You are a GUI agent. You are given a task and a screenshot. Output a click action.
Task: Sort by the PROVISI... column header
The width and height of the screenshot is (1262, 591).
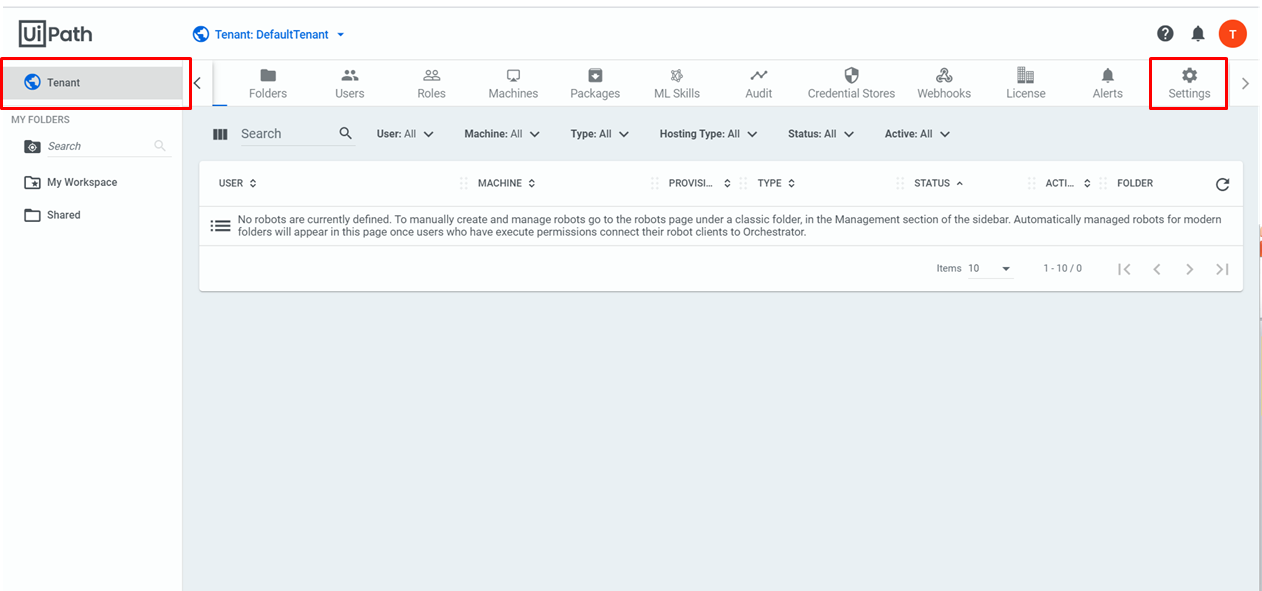click(699, 184)
